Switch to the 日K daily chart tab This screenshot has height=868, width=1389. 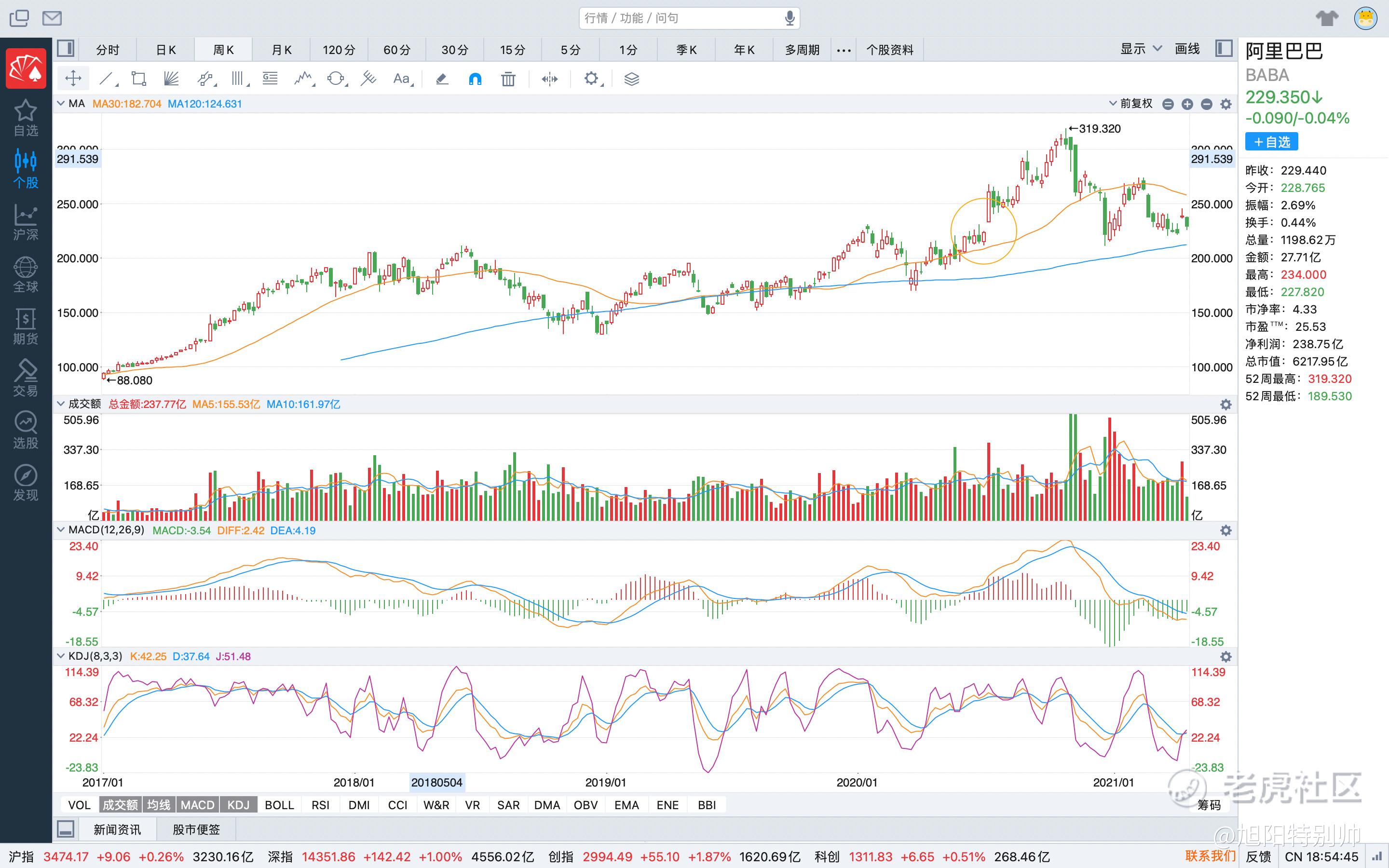click(165, 50)
